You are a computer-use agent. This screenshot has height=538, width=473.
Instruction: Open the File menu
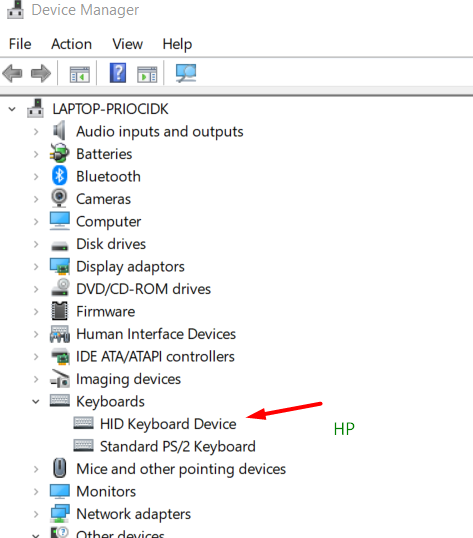[x=20, y=44]
